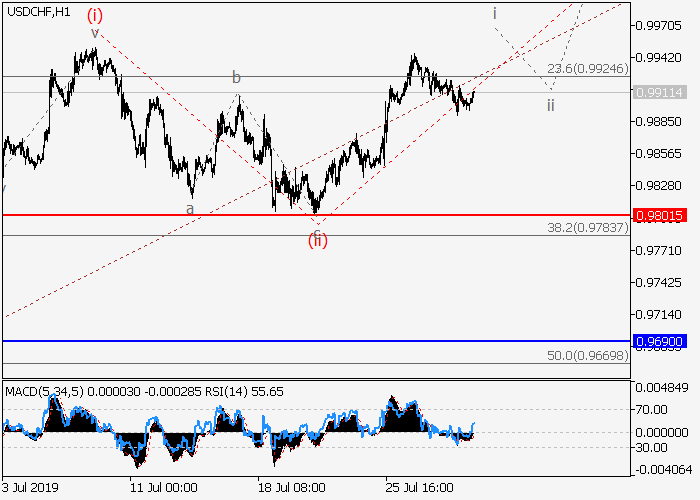Click the 3 Jul 2019 date marker
The image size is (700, 500).
31,489
